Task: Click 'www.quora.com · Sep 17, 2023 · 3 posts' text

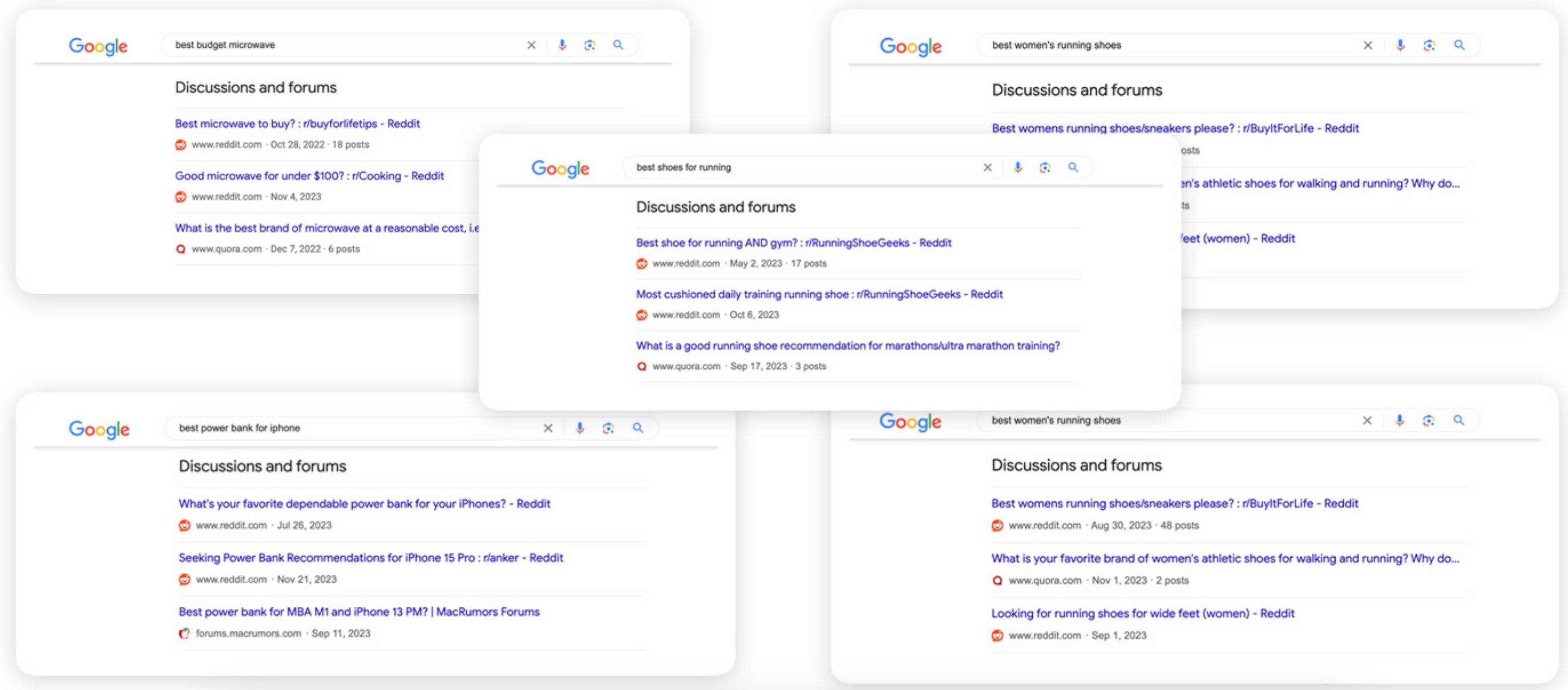Action: click(x=739, y=366)
